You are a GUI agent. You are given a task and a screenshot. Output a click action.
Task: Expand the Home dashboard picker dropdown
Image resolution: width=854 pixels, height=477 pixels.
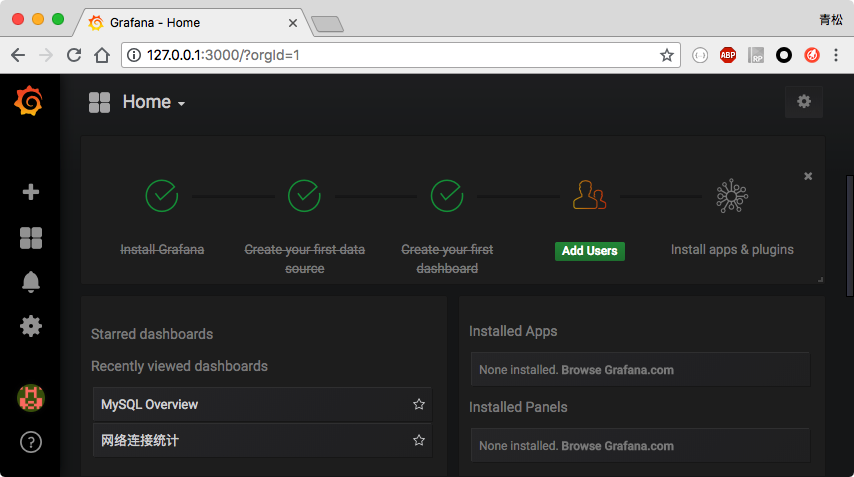point(154,102)
